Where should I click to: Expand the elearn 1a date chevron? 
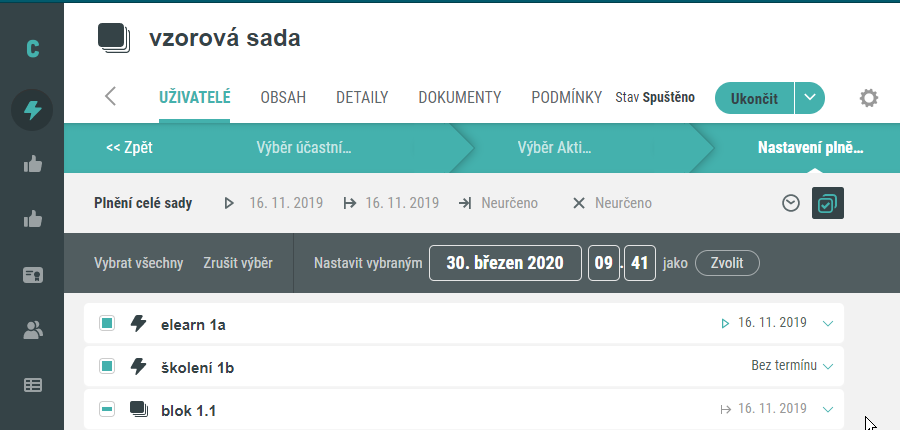click(828, 324)
